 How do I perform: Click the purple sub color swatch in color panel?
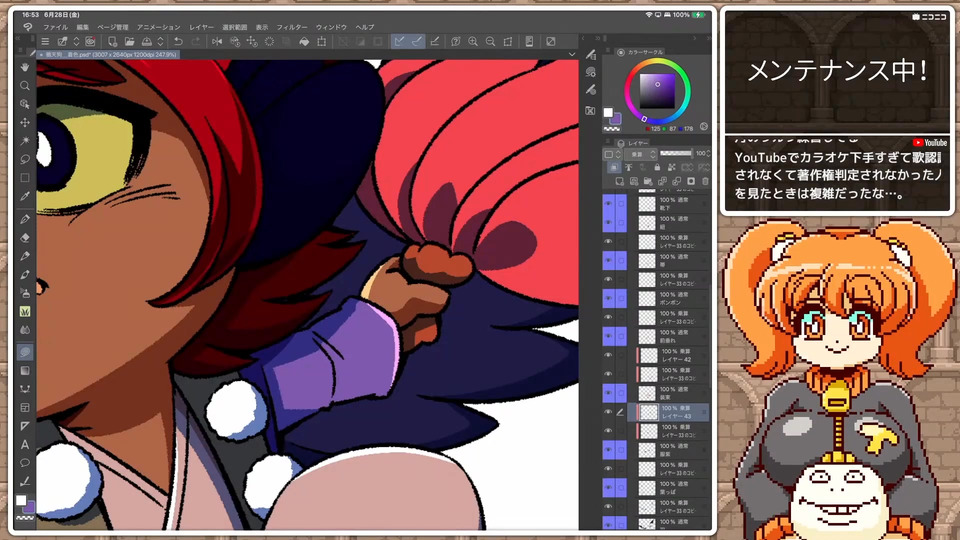pos(615,119)
